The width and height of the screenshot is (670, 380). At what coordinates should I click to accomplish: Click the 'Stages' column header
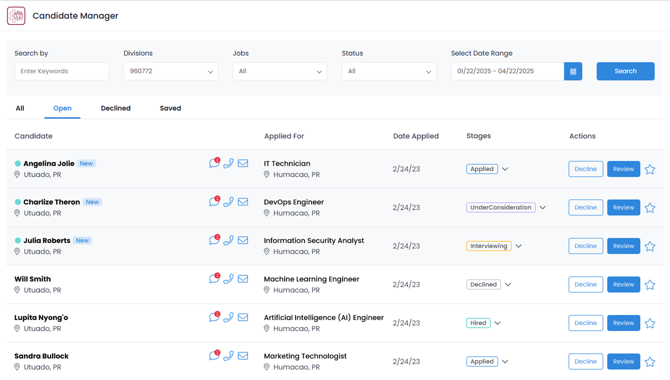click(479, 136)
